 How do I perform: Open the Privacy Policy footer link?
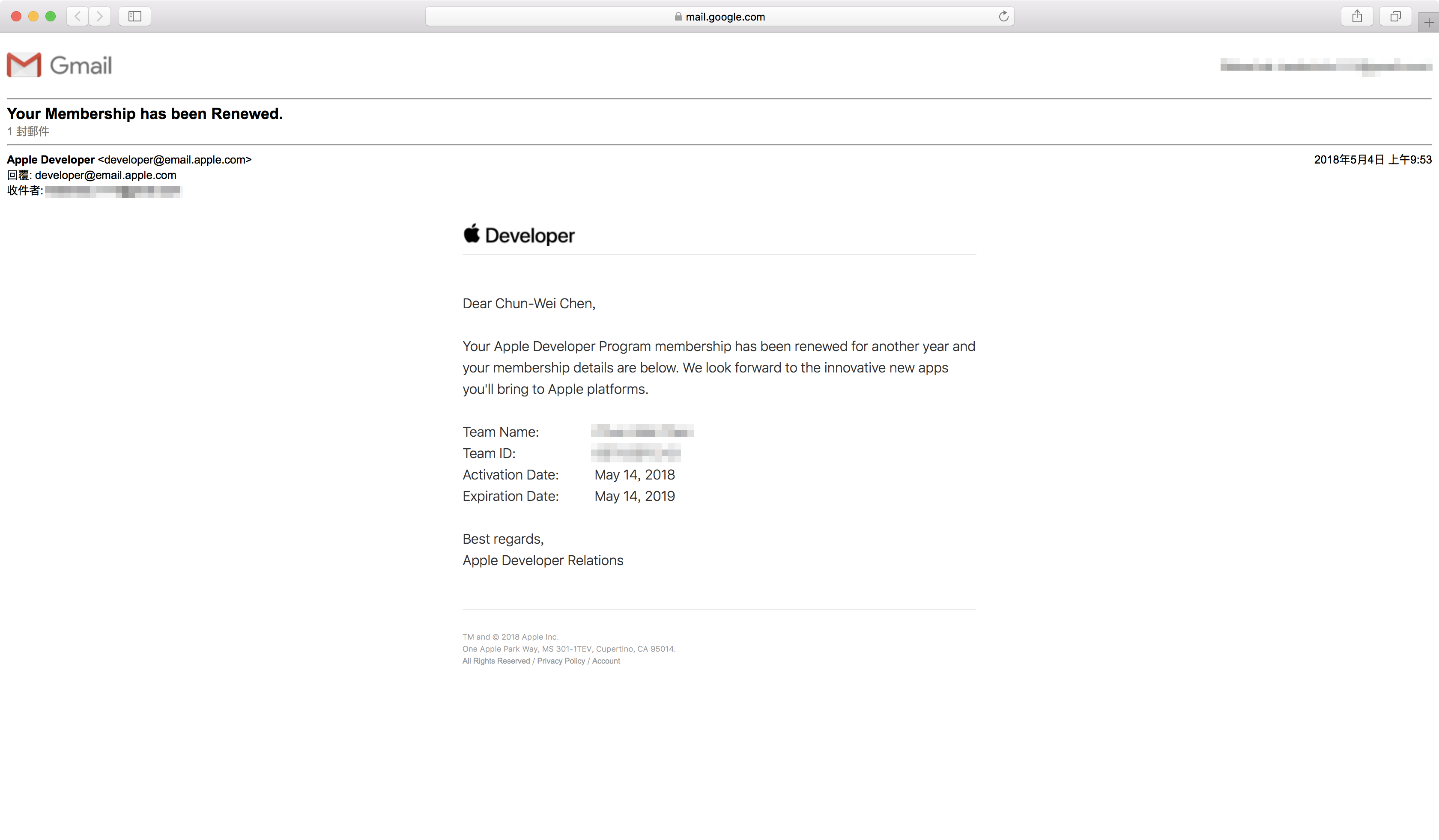(561, 661)
